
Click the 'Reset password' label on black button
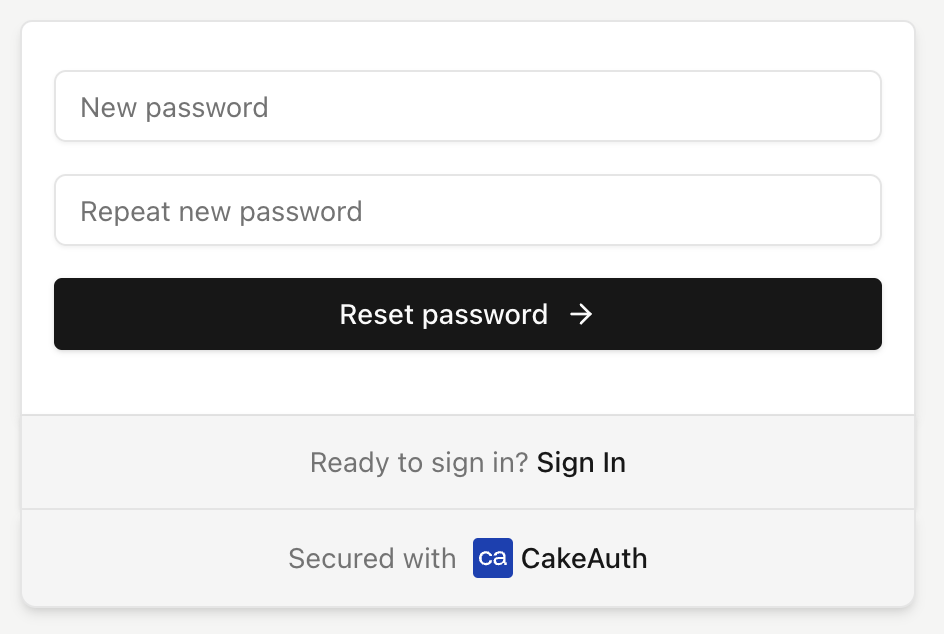pyautogui.click(x=444, y=314)
